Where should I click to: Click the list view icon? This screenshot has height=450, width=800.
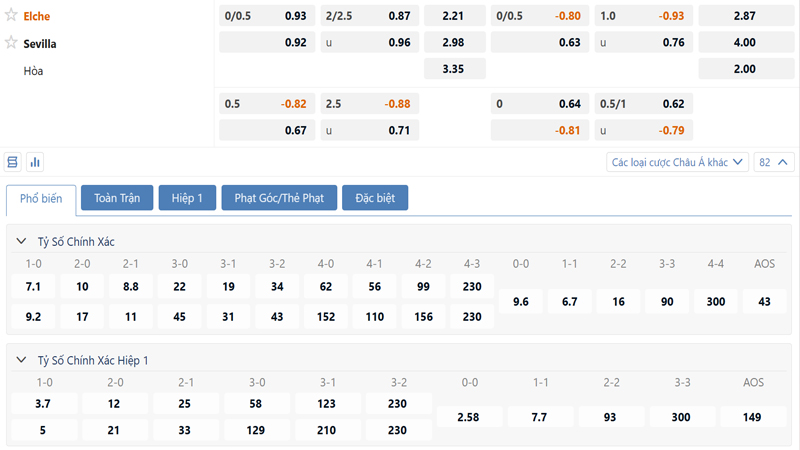[x=13, y=162]
